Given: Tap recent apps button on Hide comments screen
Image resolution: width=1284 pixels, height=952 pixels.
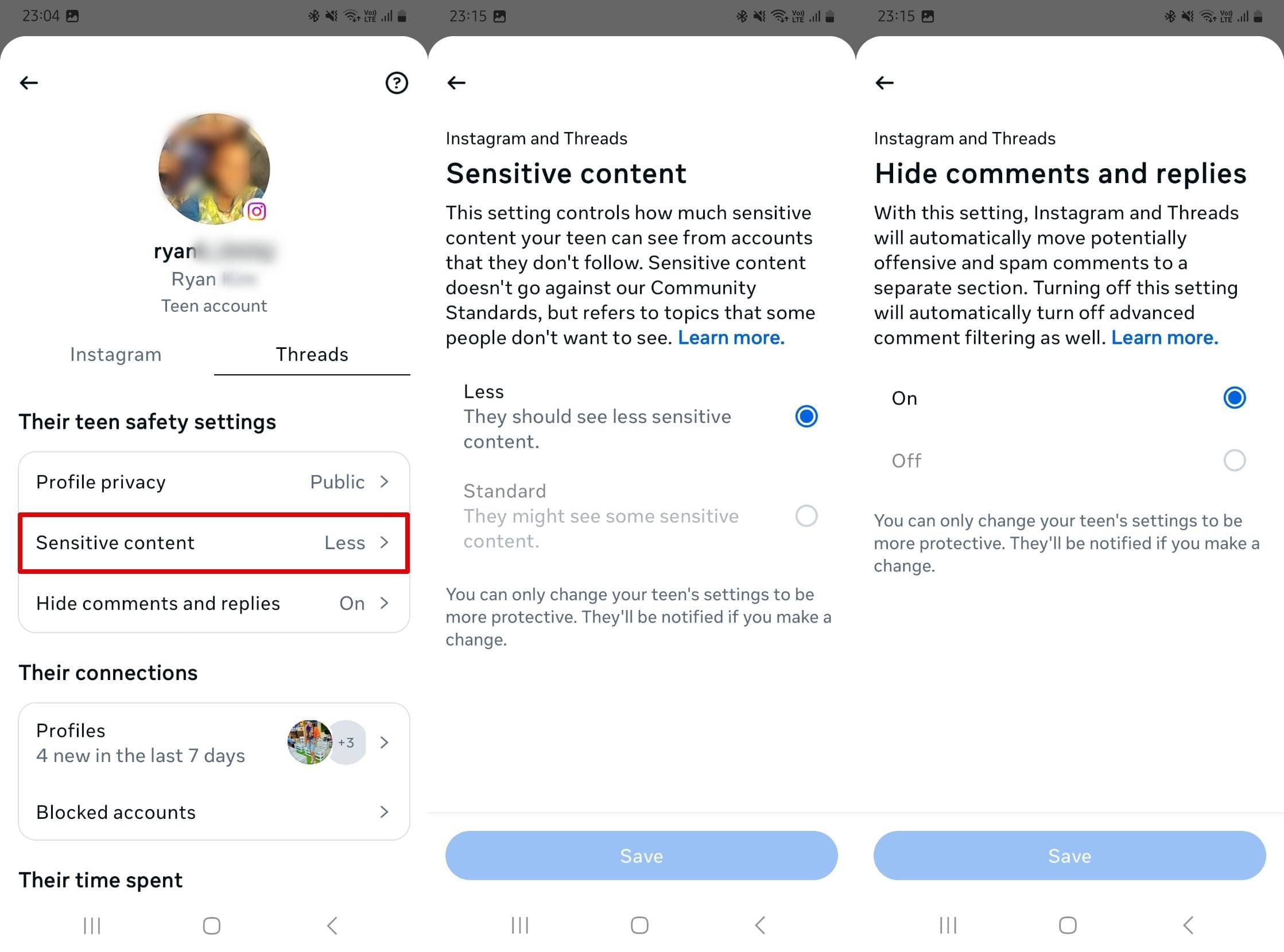Looking at the screenshot, I should click(x=948, y=926).
